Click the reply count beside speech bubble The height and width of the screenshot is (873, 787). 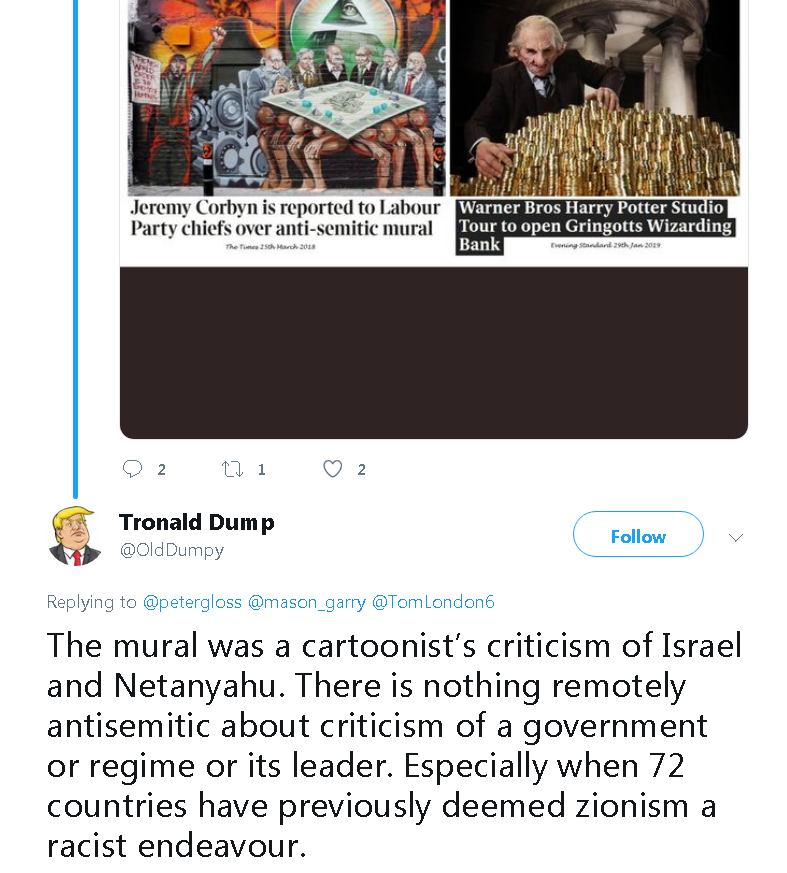(x=162, y=469)
